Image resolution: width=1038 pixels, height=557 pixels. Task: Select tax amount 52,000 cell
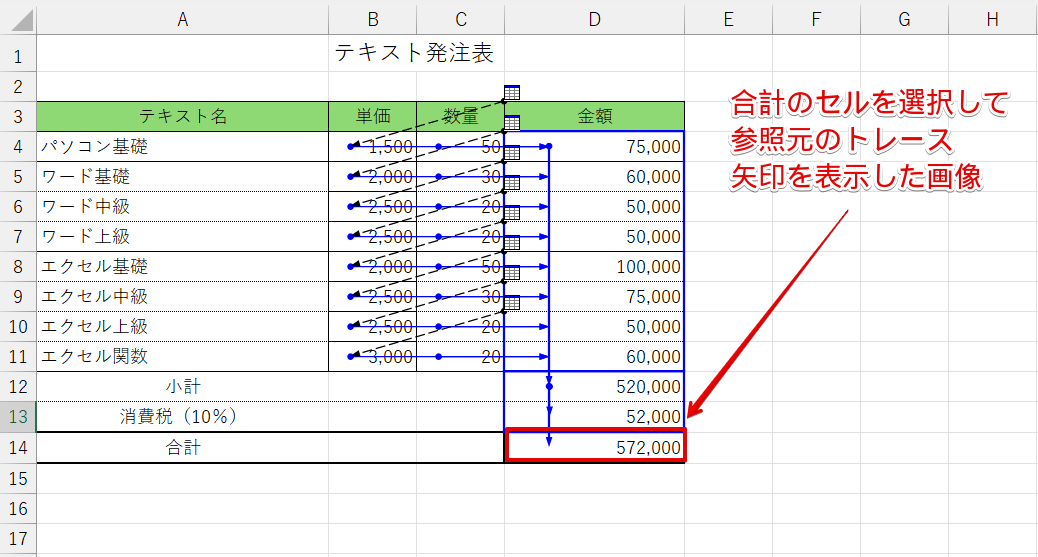(594, 417)
